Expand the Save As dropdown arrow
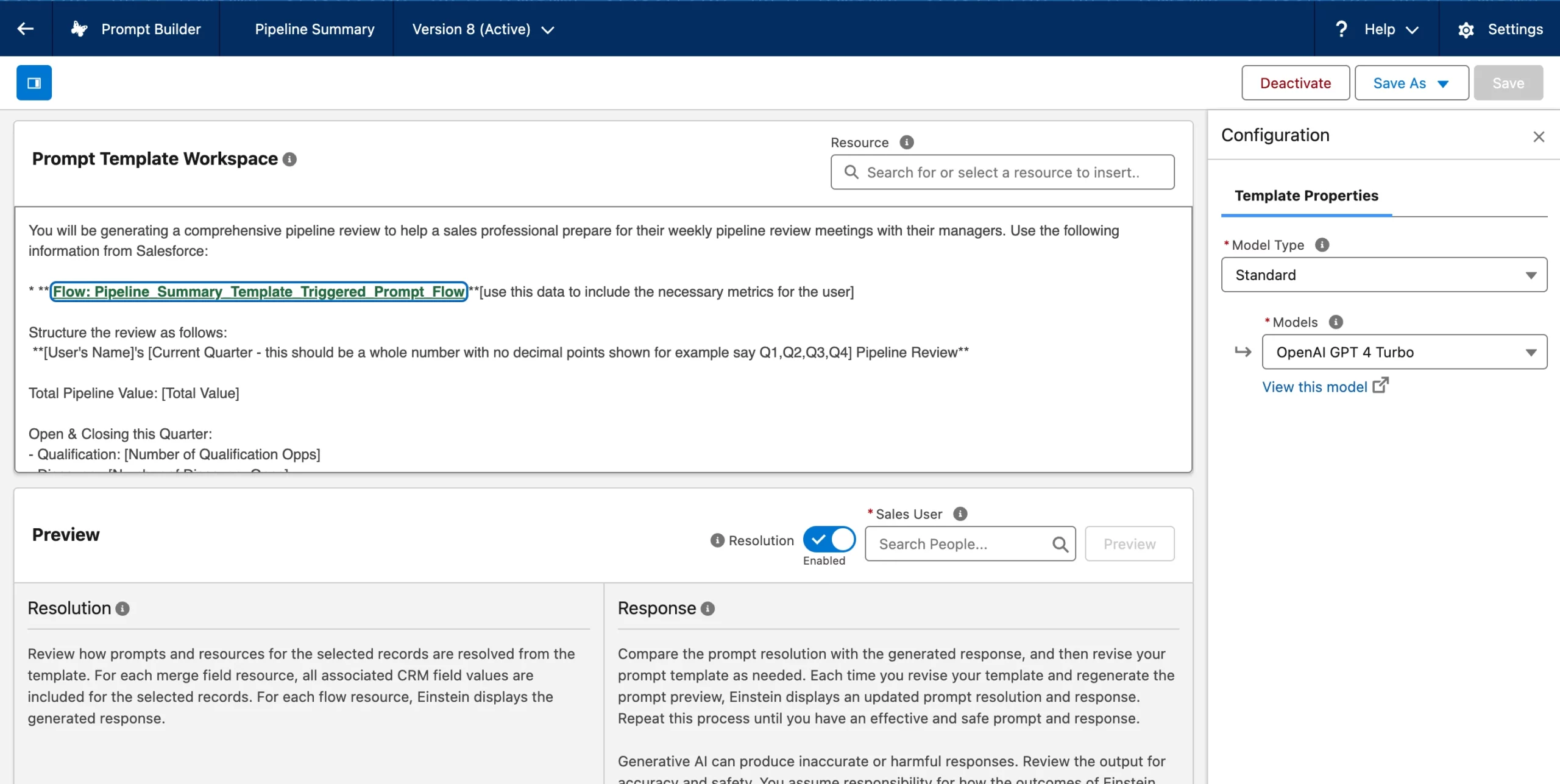 pos(1444,82)
